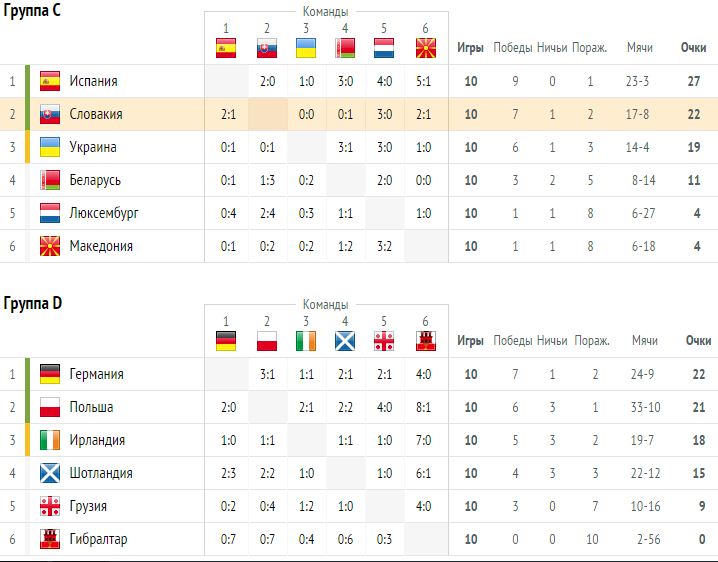Open the Македония team name link
The image size is (718, 562).
(101, 247)
